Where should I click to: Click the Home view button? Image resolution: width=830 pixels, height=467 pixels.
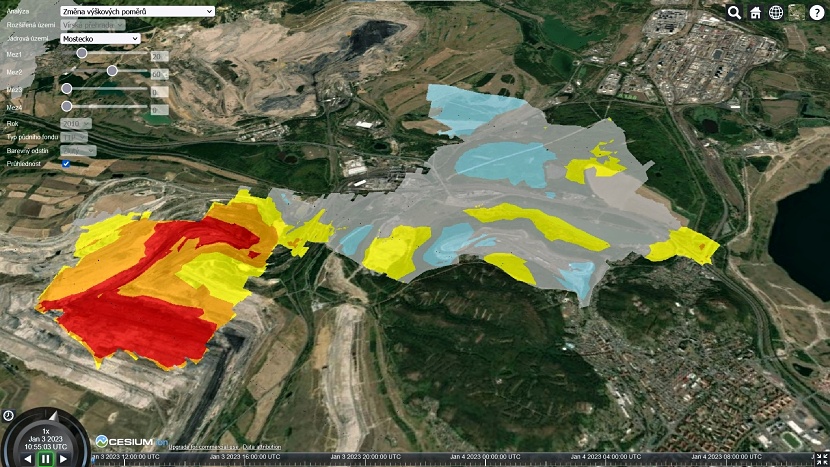point(755,12)
